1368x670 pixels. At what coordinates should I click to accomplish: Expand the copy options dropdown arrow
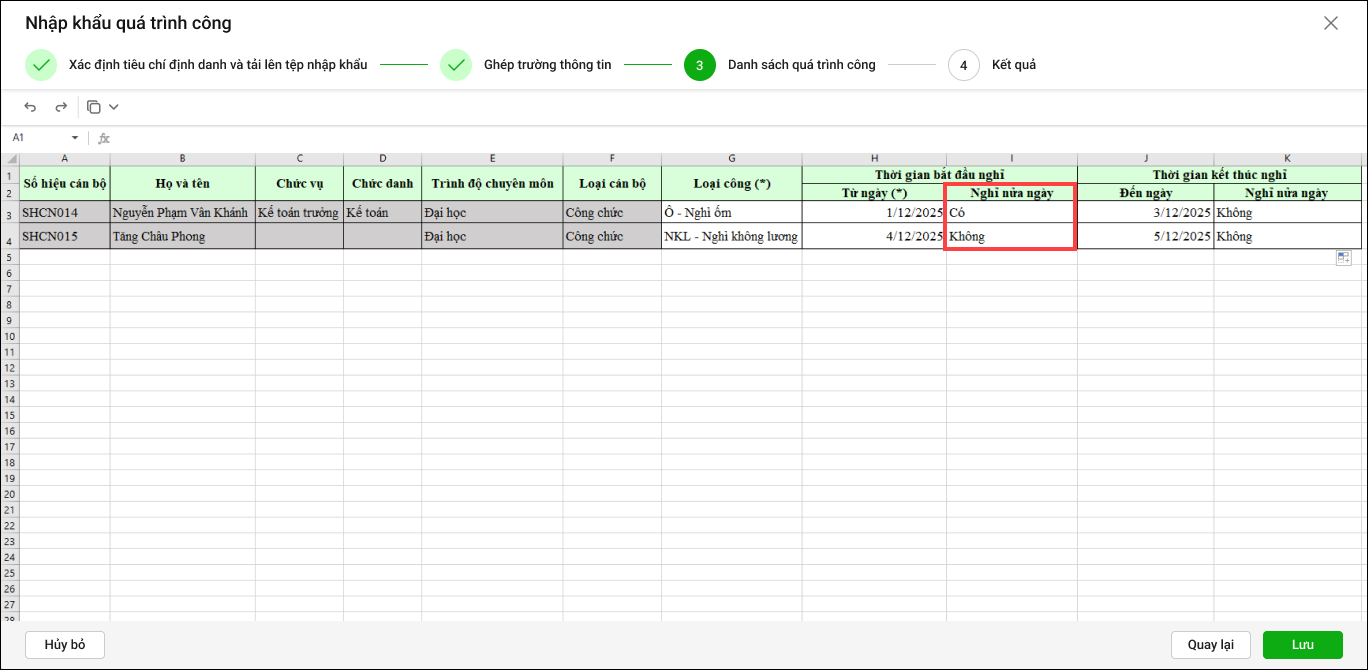[113, 107]
